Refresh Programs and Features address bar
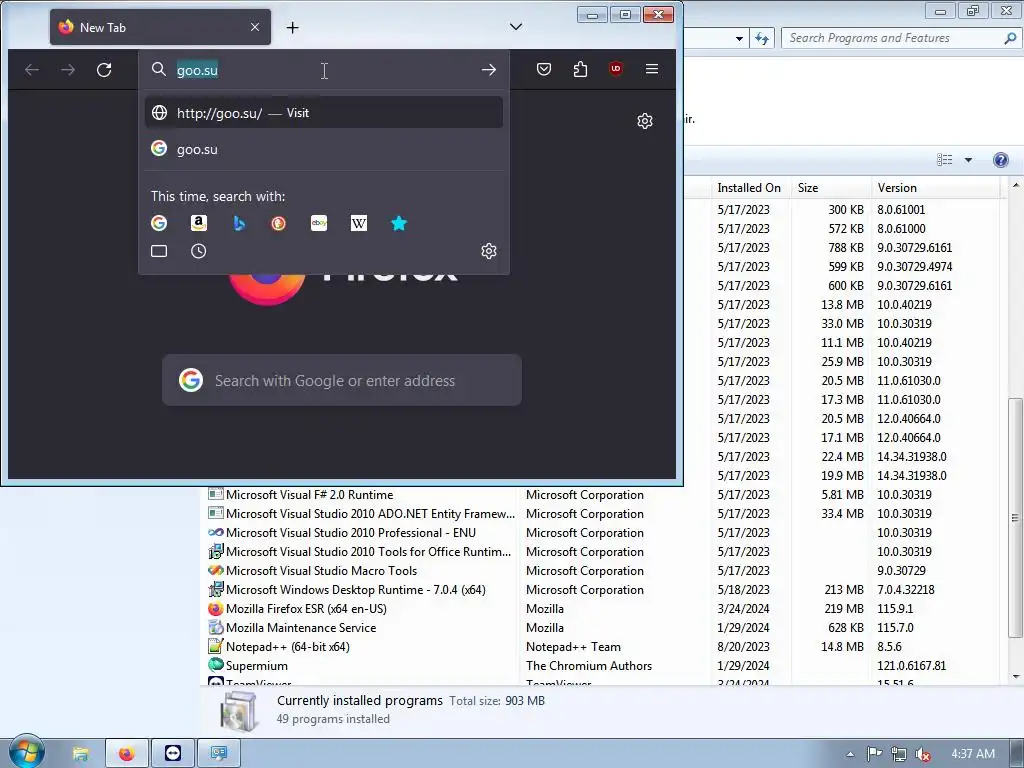 (762, 38)
